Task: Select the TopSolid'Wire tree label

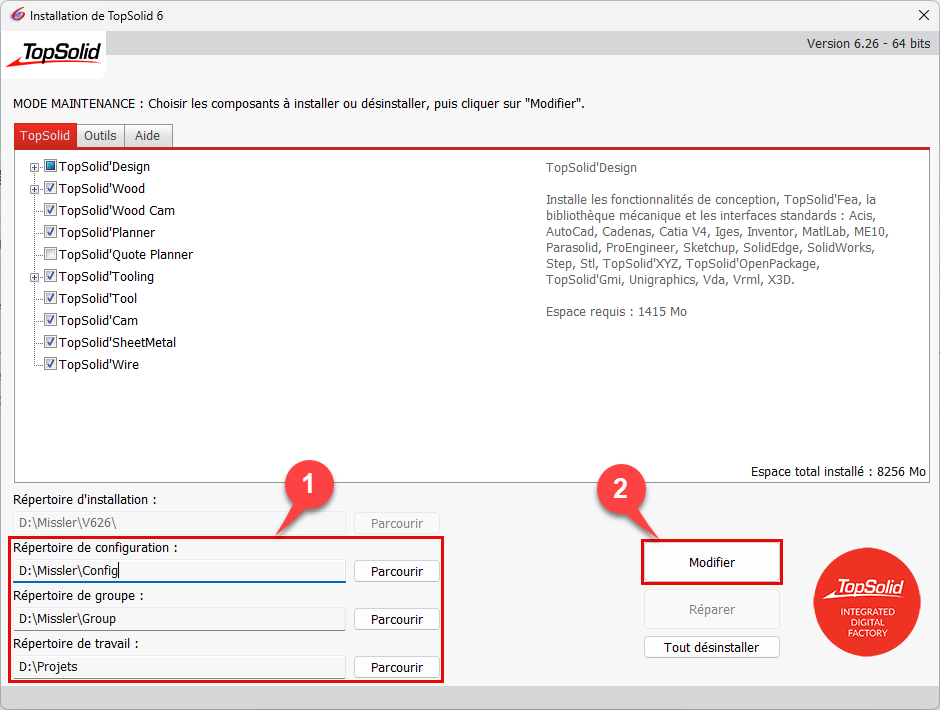Action: coord(99,365)
